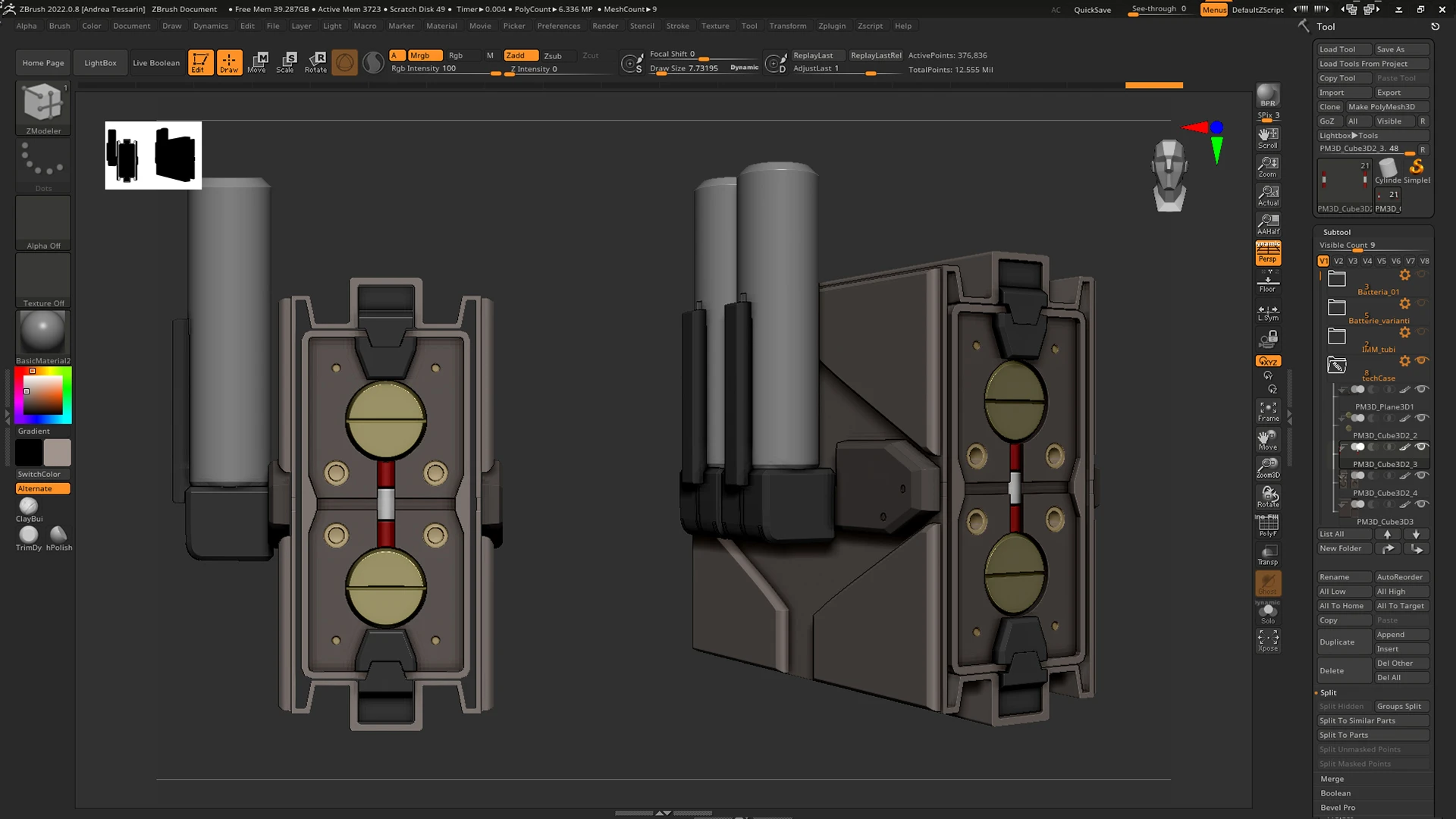Open the Brush menu
The width and height of the screenshot is (1456, 819).
[x=59, y=26]
